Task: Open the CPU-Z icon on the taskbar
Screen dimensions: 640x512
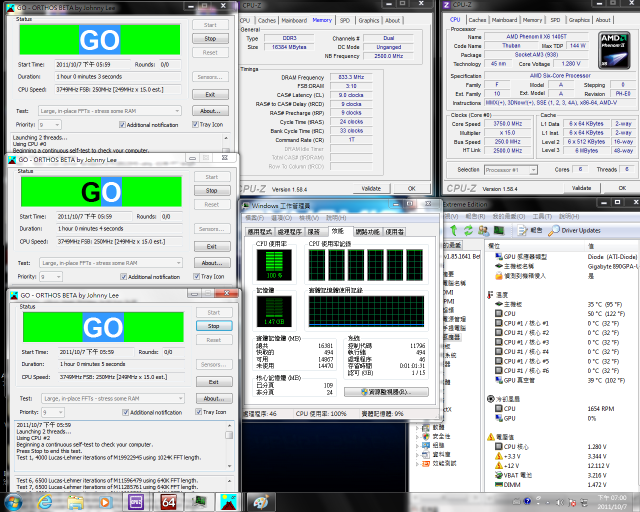Action: 136,502
